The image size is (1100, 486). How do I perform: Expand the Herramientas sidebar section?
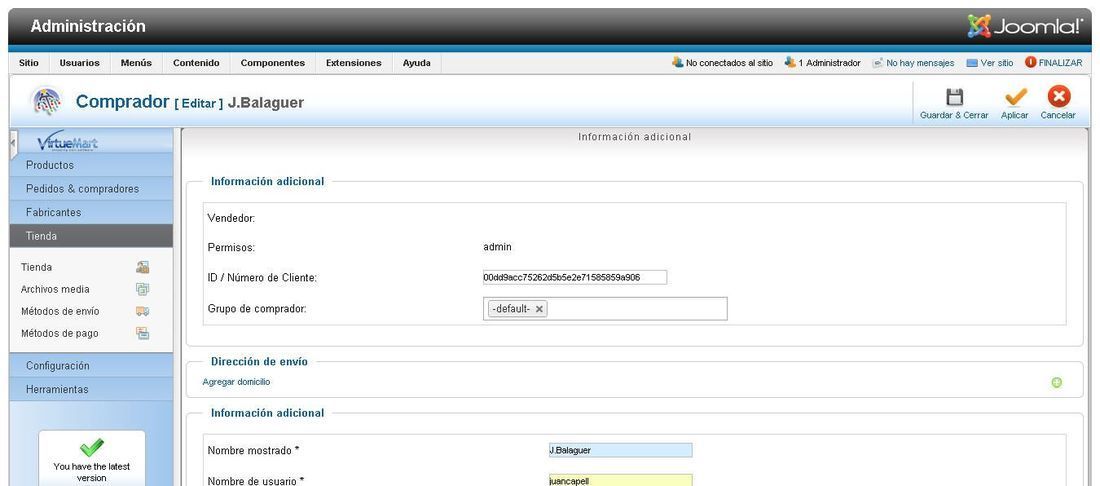pos(91,389)
